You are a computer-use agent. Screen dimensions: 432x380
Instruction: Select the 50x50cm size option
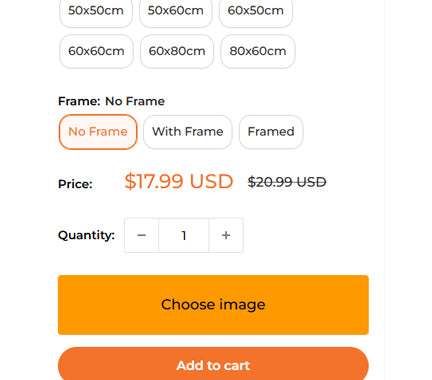click(96, 11)
